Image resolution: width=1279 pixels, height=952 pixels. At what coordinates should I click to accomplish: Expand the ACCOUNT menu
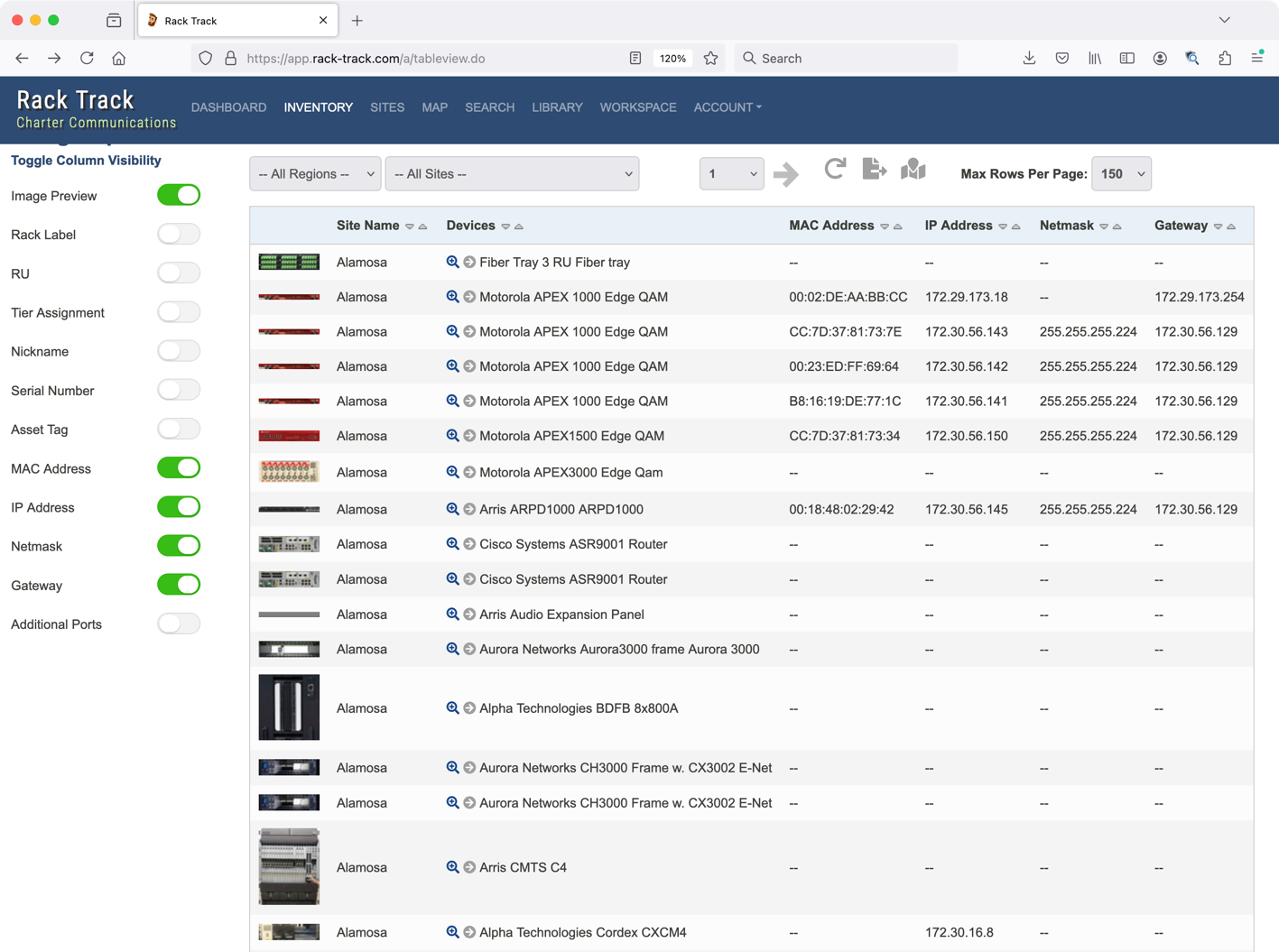pyautogui.click(x=728, y=107)
